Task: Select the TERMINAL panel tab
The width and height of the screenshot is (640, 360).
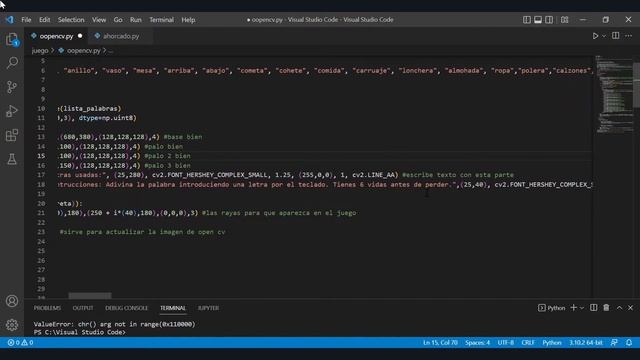Action: (x=173, y=308)
